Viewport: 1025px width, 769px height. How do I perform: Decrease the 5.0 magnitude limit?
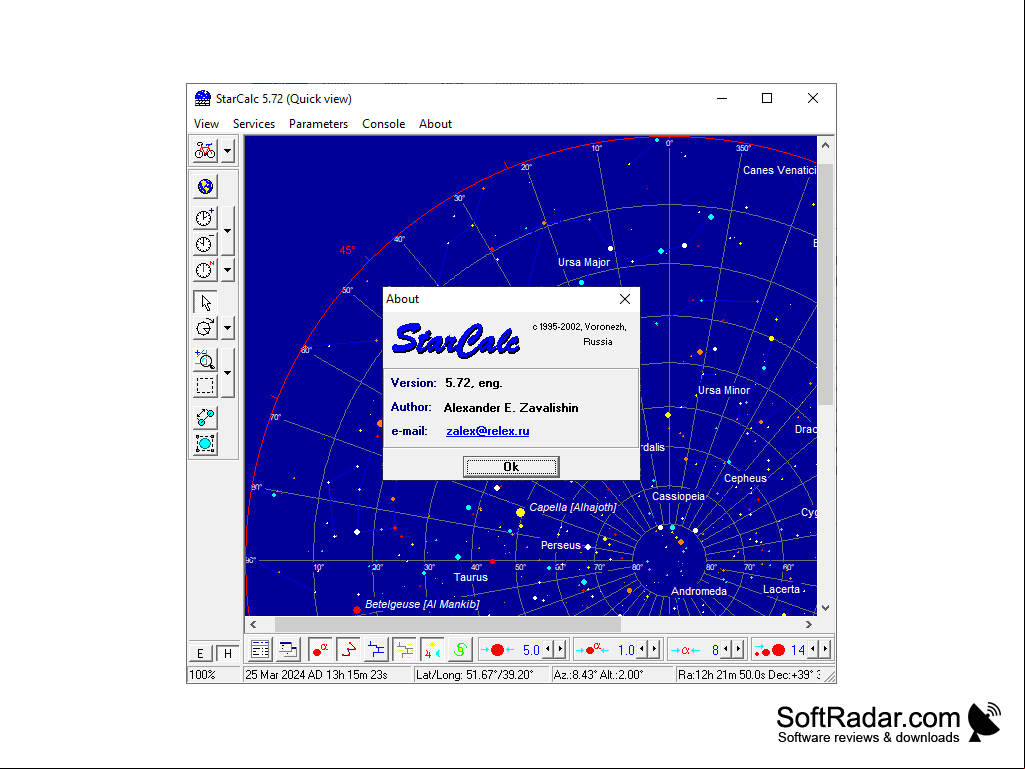click(548, 649)
